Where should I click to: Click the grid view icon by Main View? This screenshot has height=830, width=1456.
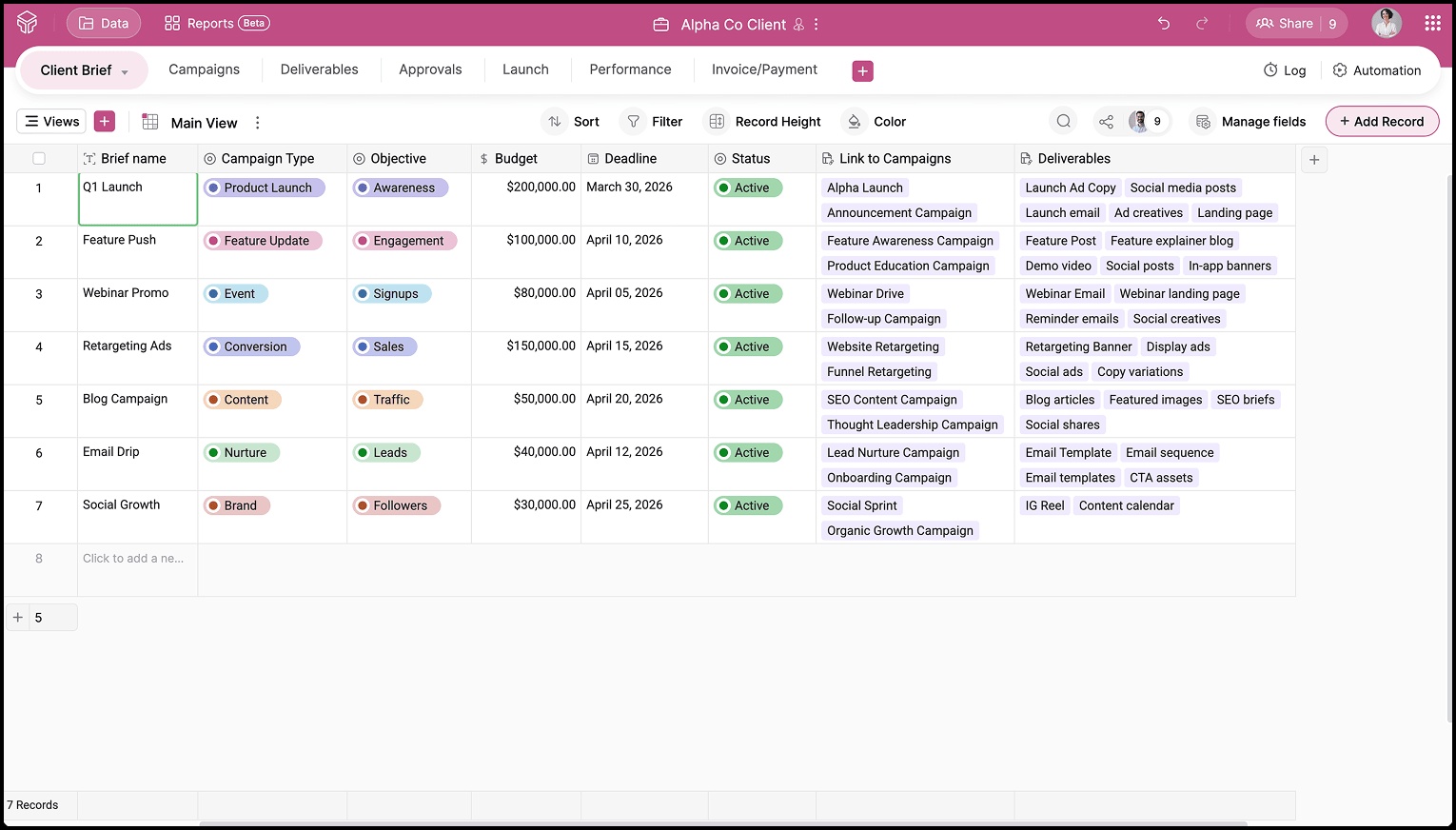point(149,122)
